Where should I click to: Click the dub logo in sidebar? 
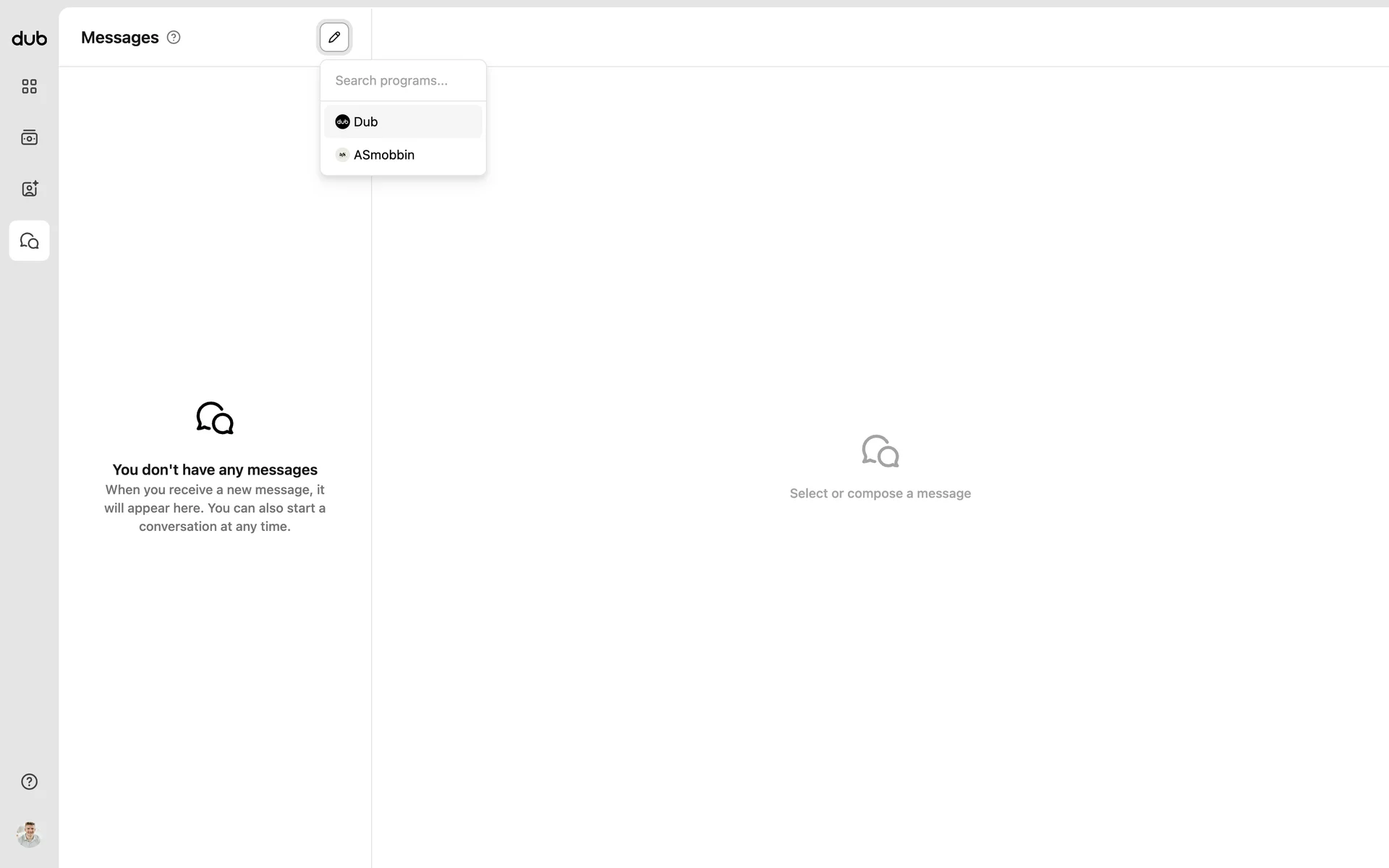coord(29,38)
